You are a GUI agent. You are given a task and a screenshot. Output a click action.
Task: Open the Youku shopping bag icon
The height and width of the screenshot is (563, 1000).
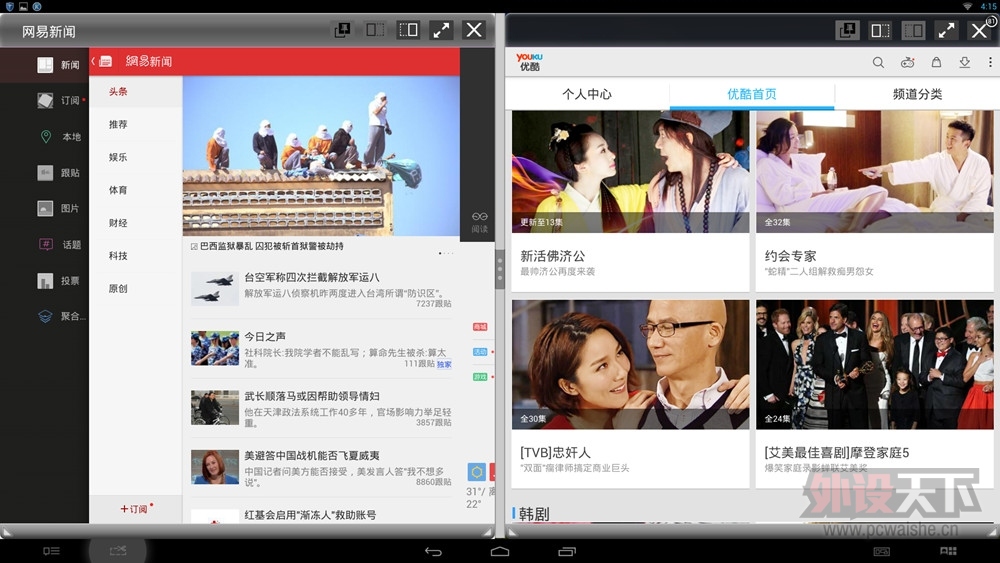936,62
